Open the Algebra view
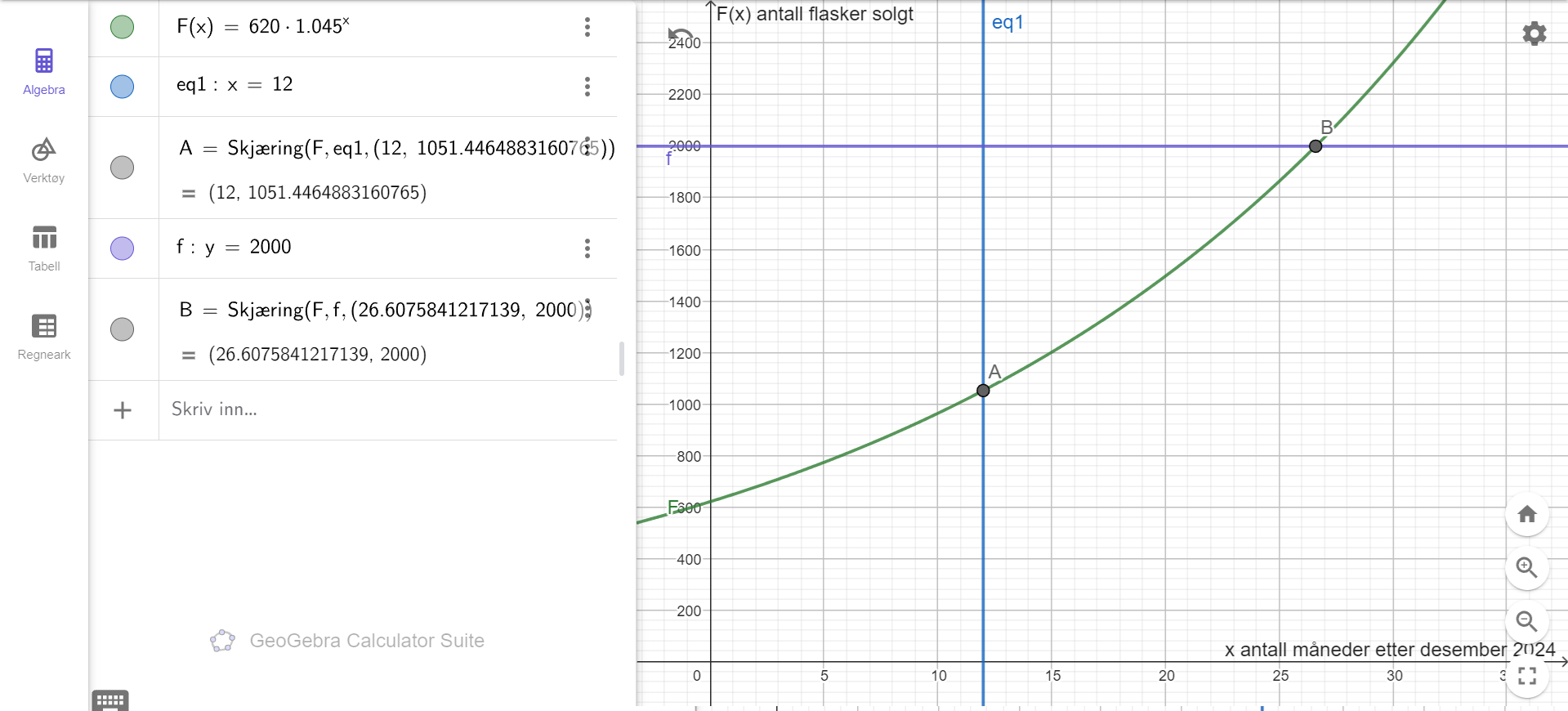1568x711 pixels. click(x=44, y=73)
